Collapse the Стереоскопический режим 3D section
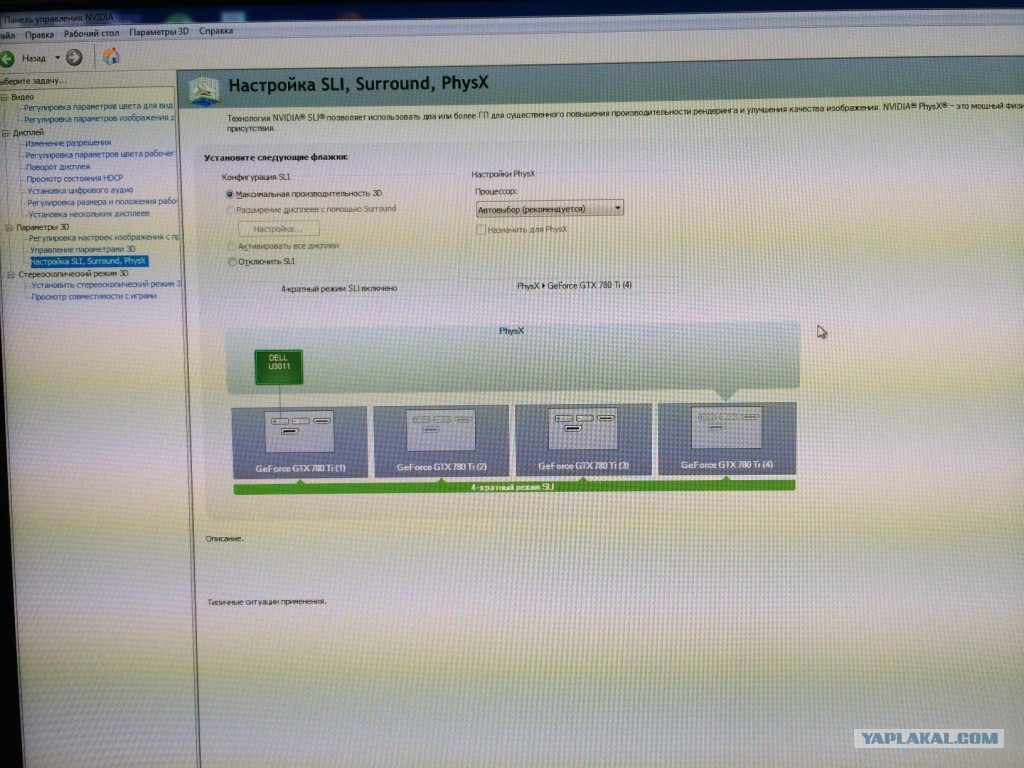This screenshot has height=768, width=1024. 11,274
